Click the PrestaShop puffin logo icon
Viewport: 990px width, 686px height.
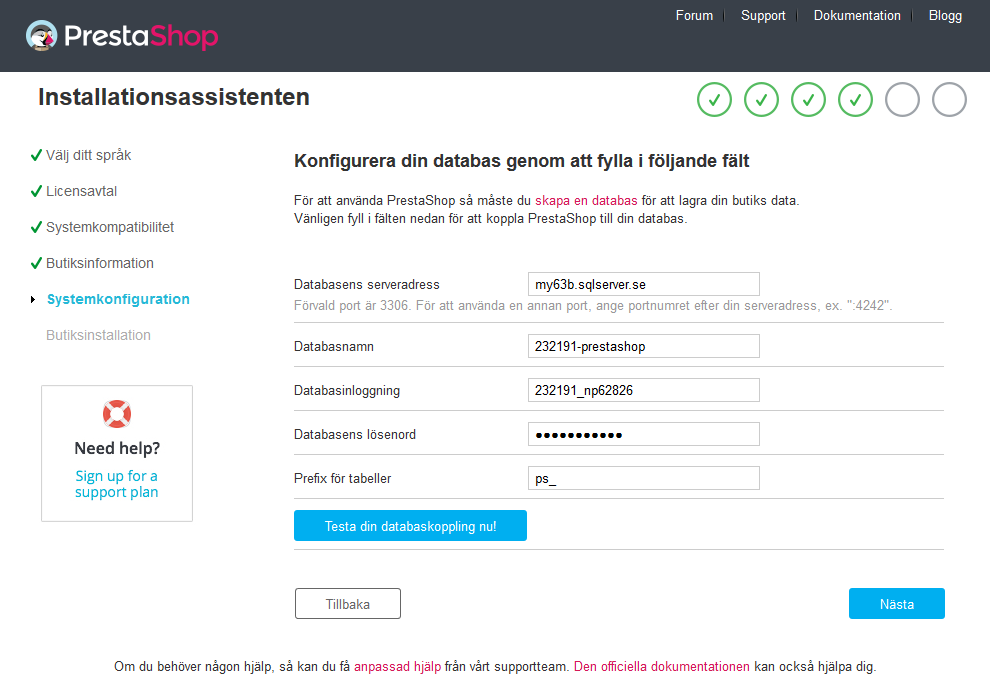tap(42, 35)
